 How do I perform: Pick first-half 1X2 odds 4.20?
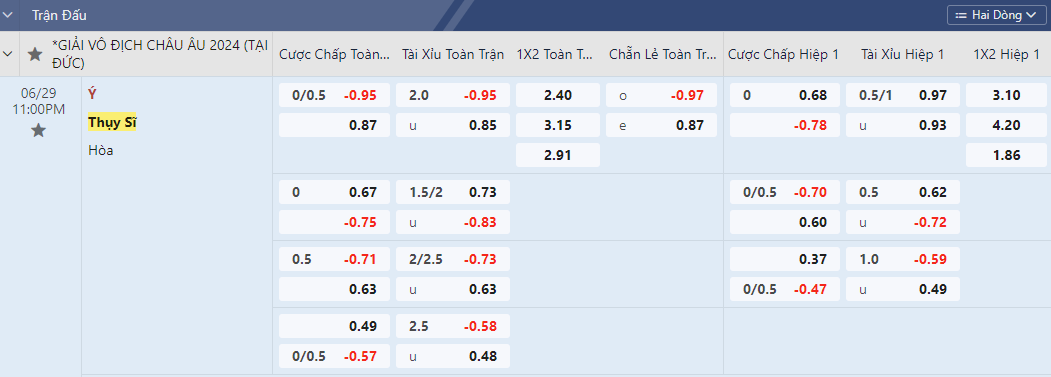click(1007, 125)
